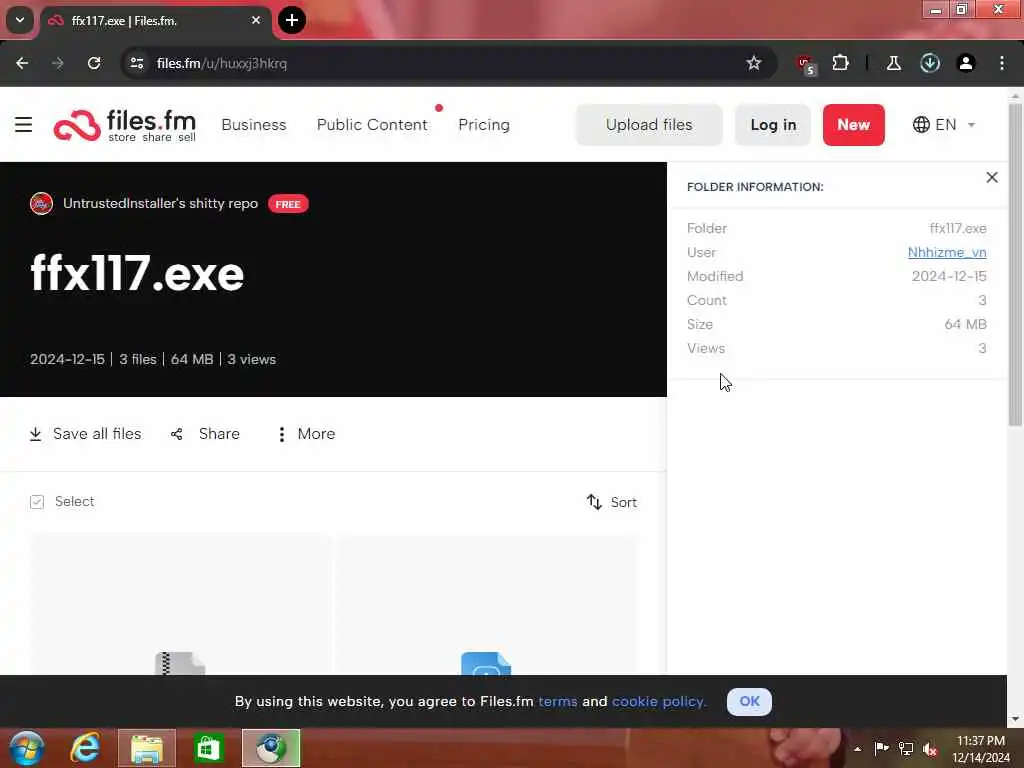Click the red New button

[853, 124]
